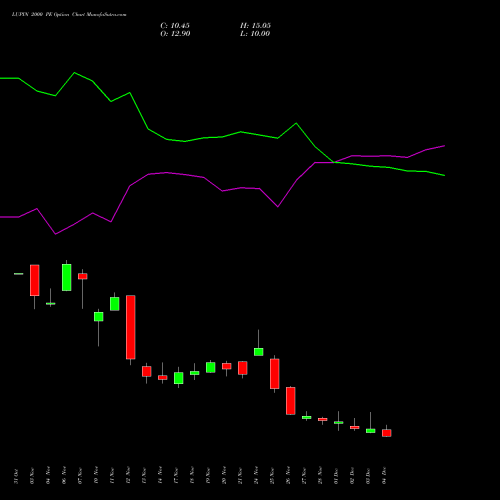Click the red candlestick body for 25 Nov
Viewport: 500px width, 500px height.
275,374
